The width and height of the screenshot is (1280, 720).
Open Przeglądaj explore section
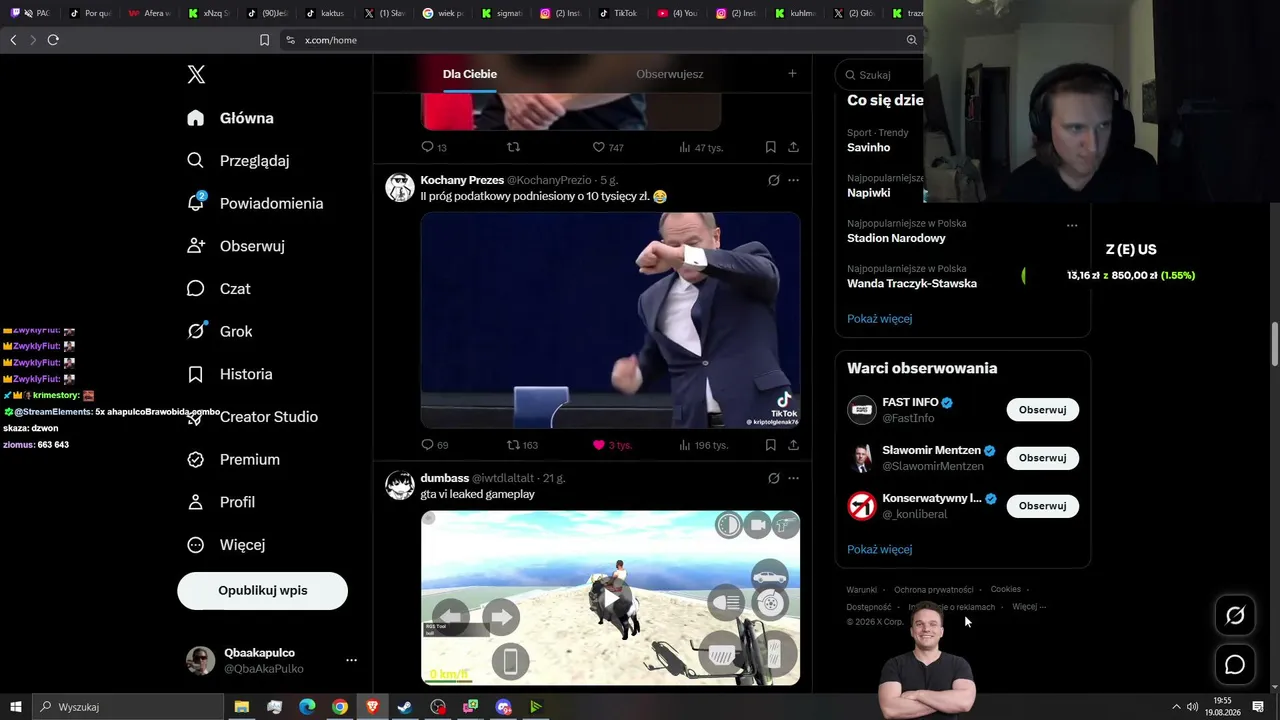238,160
